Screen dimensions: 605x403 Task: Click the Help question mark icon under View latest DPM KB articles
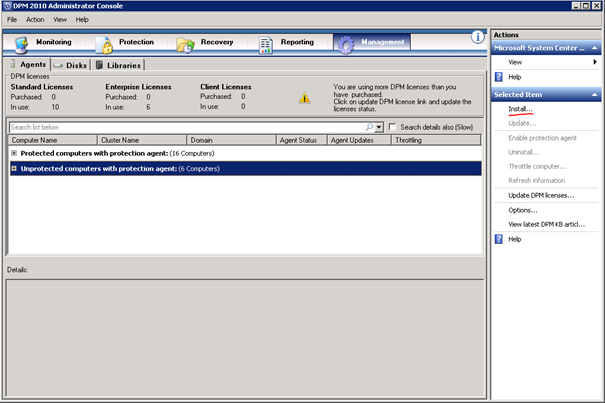pos(499,239)
